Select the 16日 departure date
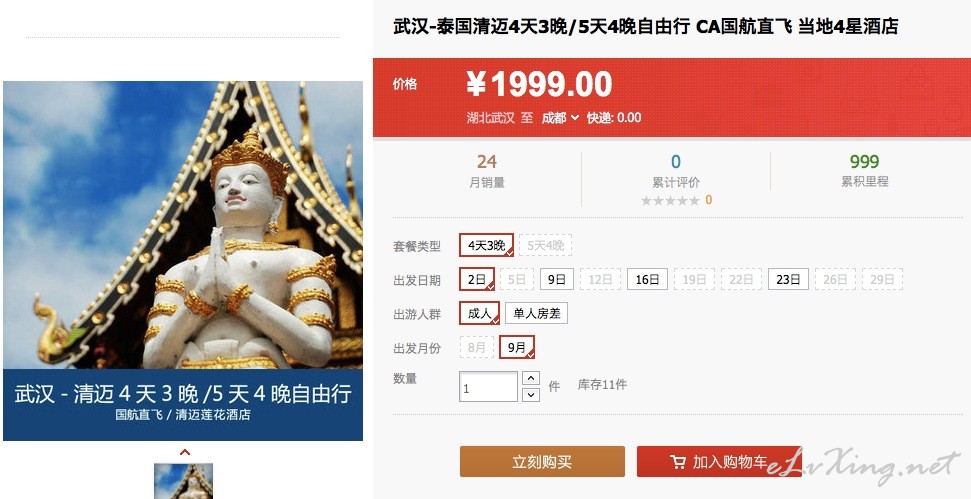The height and width of the screenshot is (499, 971). click(647, 279)
